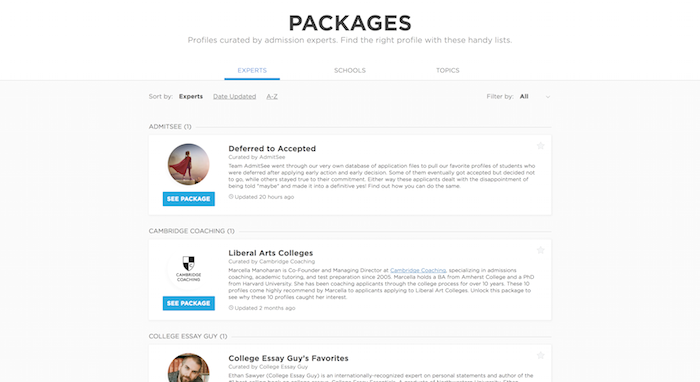Star the College Essay Guy's Favorites package
700x382 pixels.
(540, 356)
